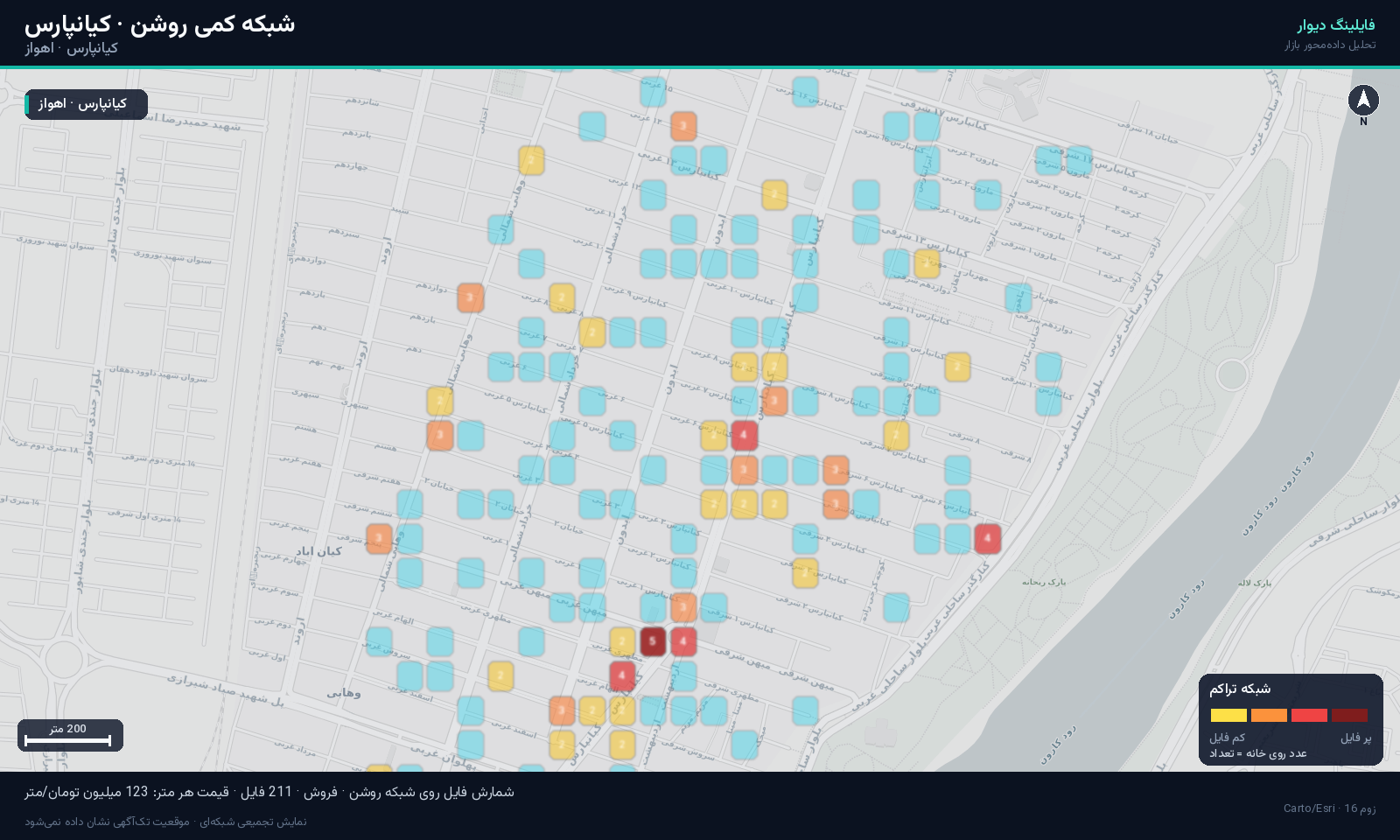Click the tagline 'تحلیل داده‌محور بازار'
The height and width of the screenshot is (840, 1400).
coord(1330,45)
